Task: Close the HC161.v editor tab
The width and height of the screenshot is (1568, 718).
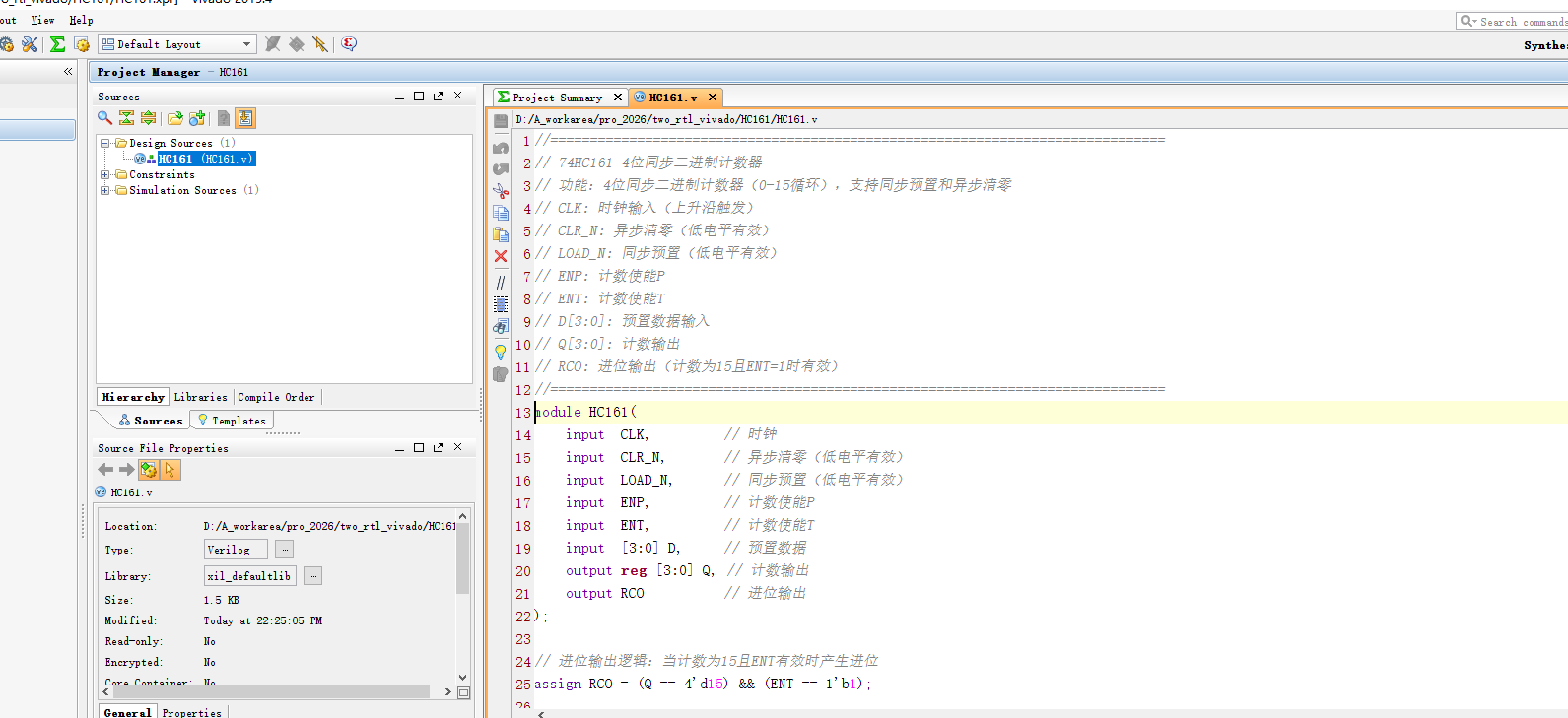Action: [713, 98]
